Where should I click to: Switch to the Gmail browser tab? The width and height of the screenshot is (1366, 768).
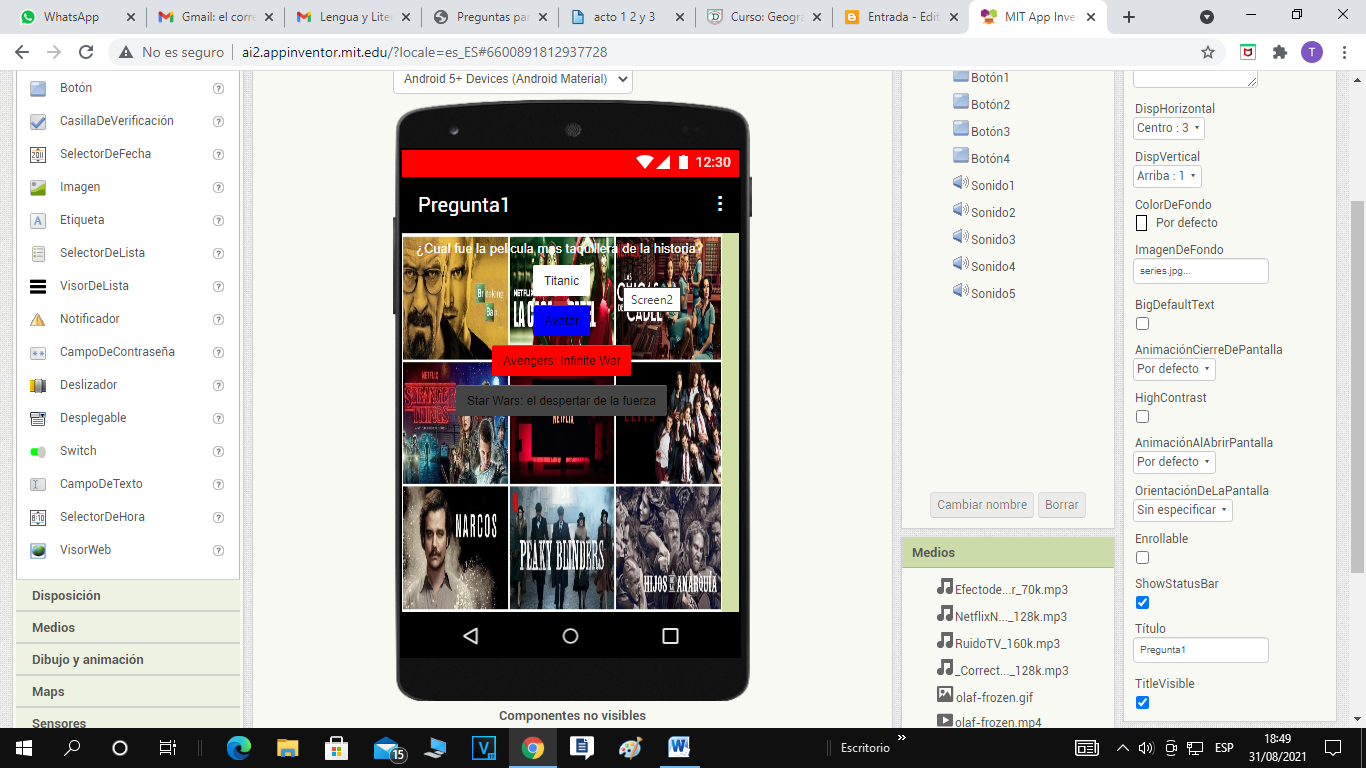coord(213,17)
